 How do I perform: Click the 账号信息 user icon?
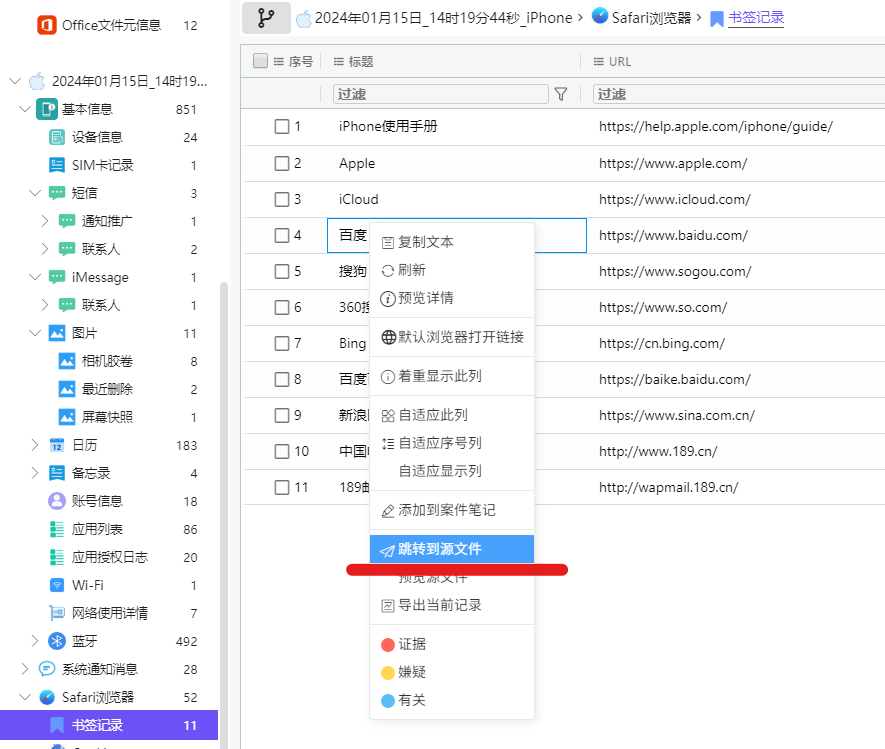click(x=56, y=501)
